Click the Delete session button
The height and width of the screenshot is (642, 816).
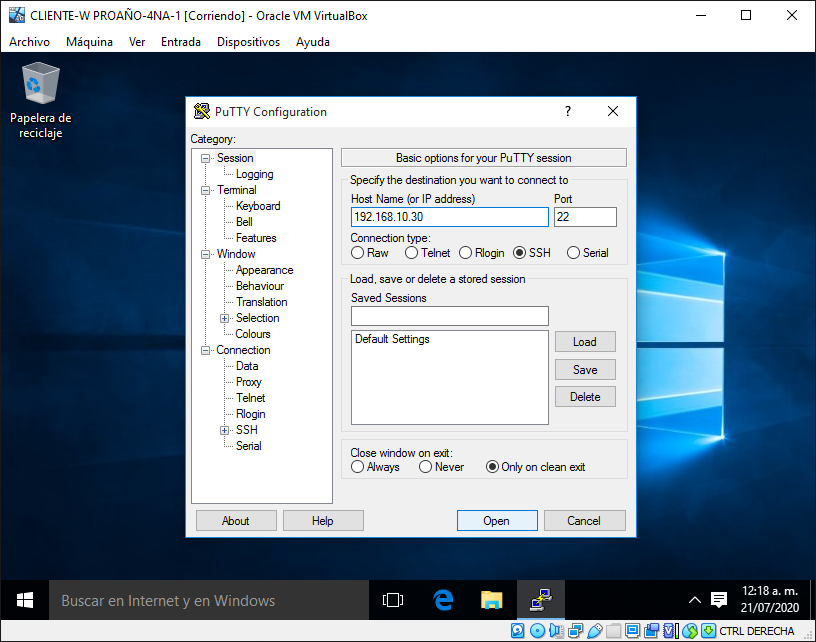click(585, 396)
